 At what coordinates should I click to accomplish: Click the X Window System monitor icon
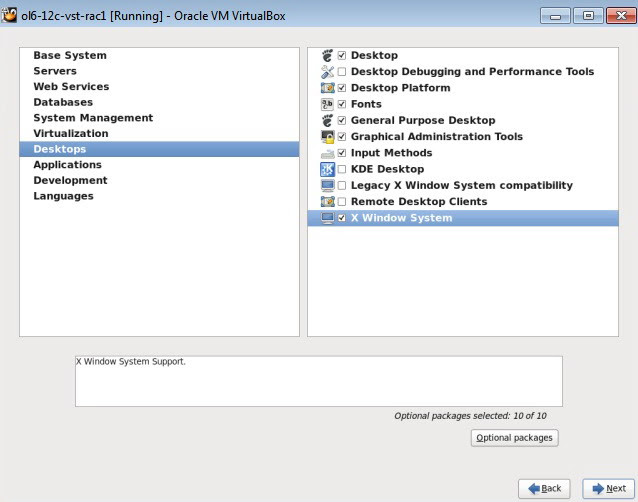click(x=327, y=218)
